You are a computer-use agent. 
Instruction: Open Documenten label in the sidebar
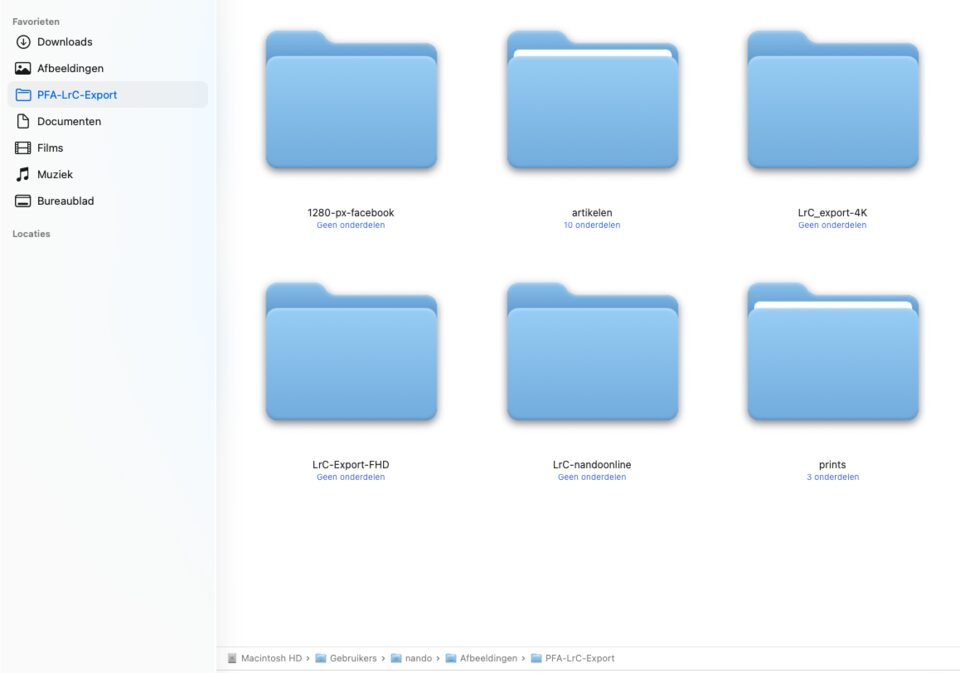(69, 121)
